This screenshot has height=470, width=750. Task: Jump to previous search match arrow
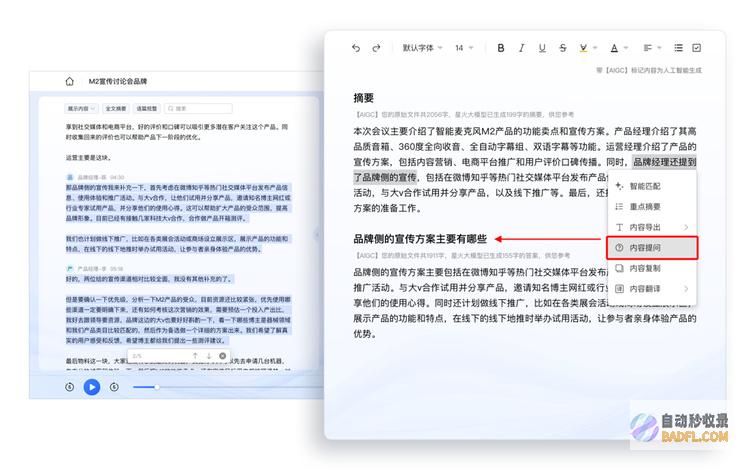point(195,356)
